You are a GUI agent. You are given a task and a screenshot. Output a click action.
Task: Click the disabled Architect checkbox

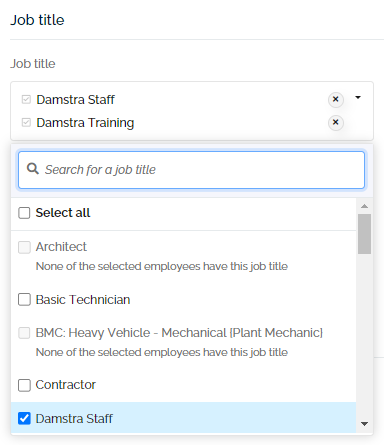(24, 247)
